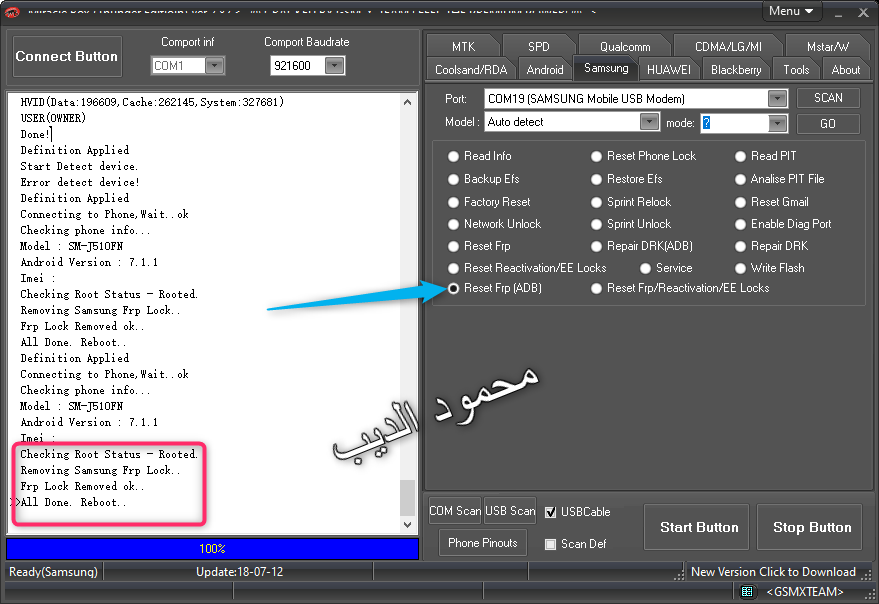Viewport: 879px width, 604px height.
Task: Click the Start Button
Action: (696, 527)
